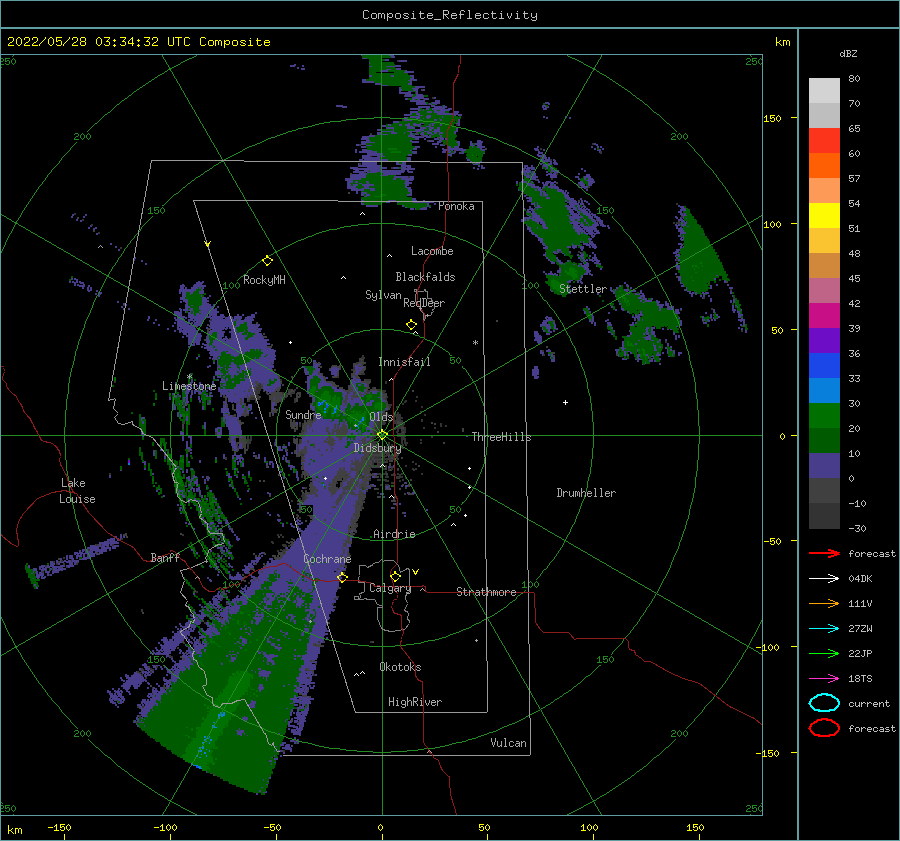Viewport: 900px width, 841px height.
Task: Choose the magenta 18TS arrow legend icon
Action: [x=824, y=679]
